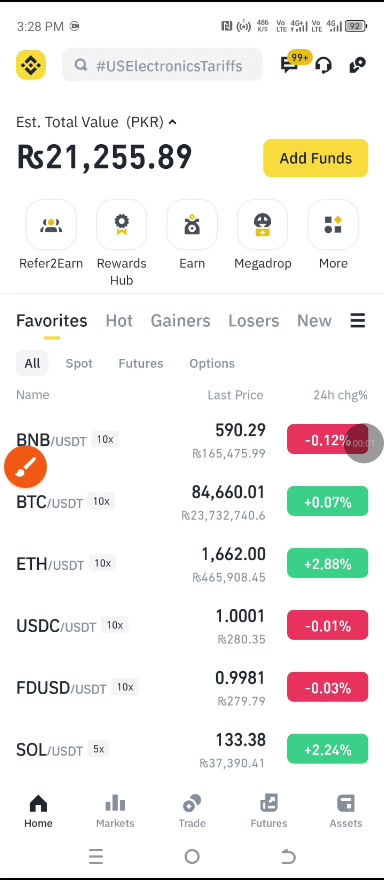Collapse the Est. Total Value caret
This screenshot has height=880, width=384.
tap(172, 122)
